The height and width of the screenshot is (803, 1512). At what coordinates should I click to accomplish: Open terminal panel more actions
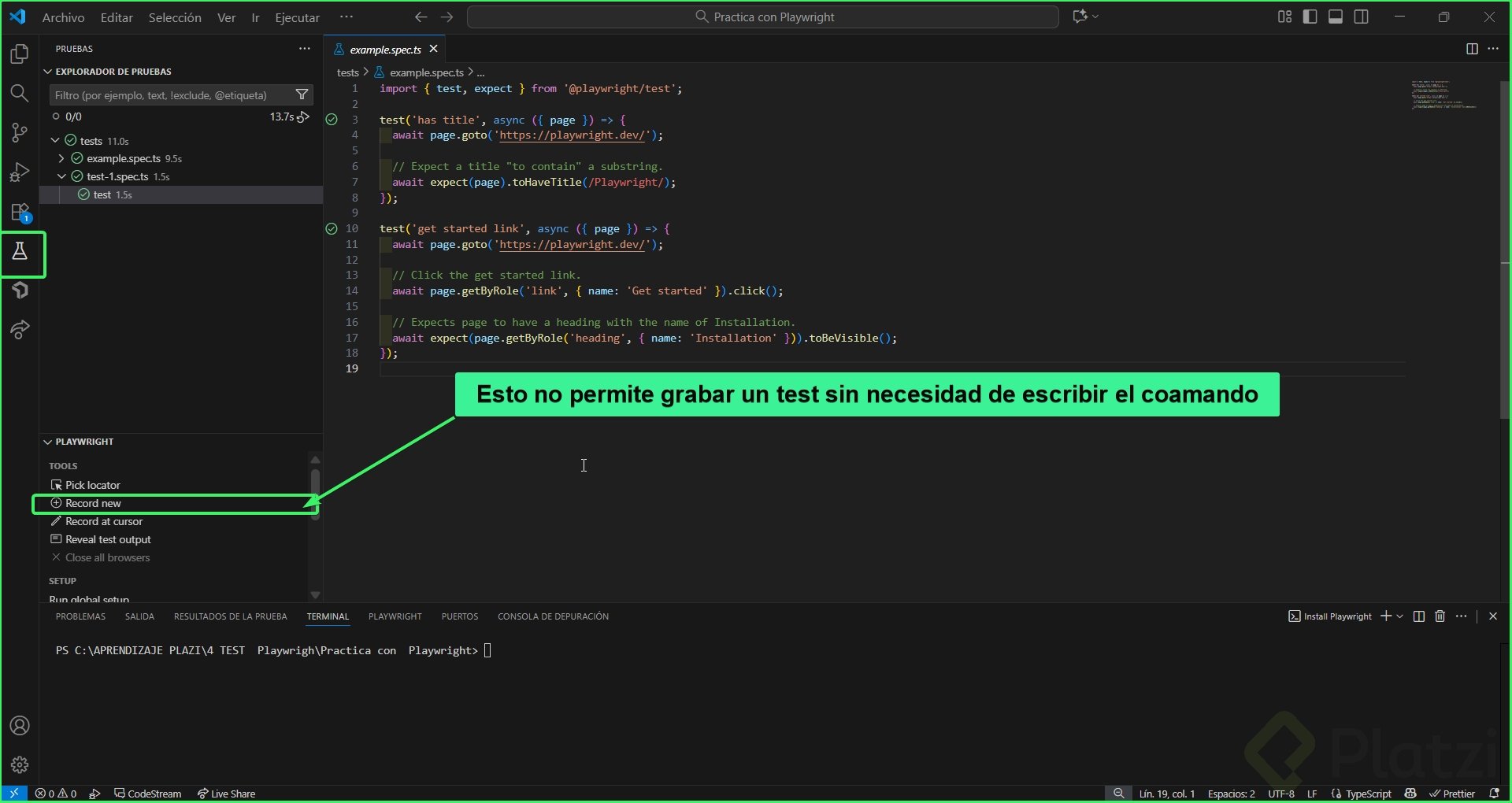pyautogui.click(x=1462, y=616)
